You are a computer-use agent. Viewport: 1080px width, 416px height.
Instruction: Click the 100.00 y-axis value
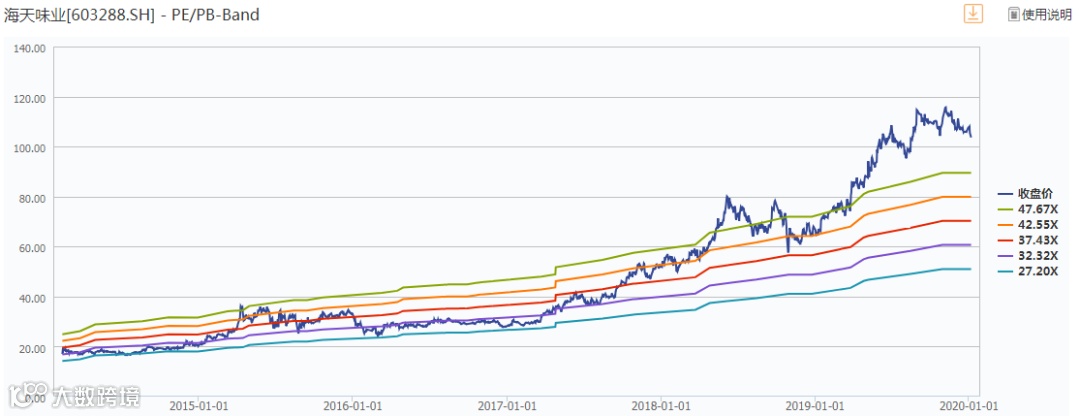pyautogui.click(x=30, y=148)
